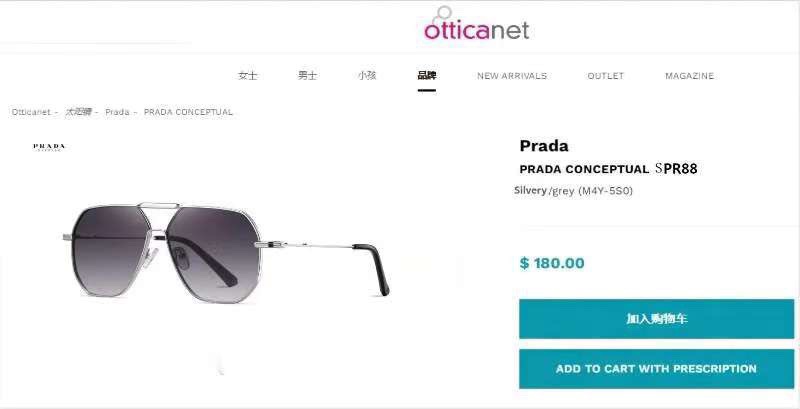
Task: Click the Prada product brand heading
Action: point(544,146)
